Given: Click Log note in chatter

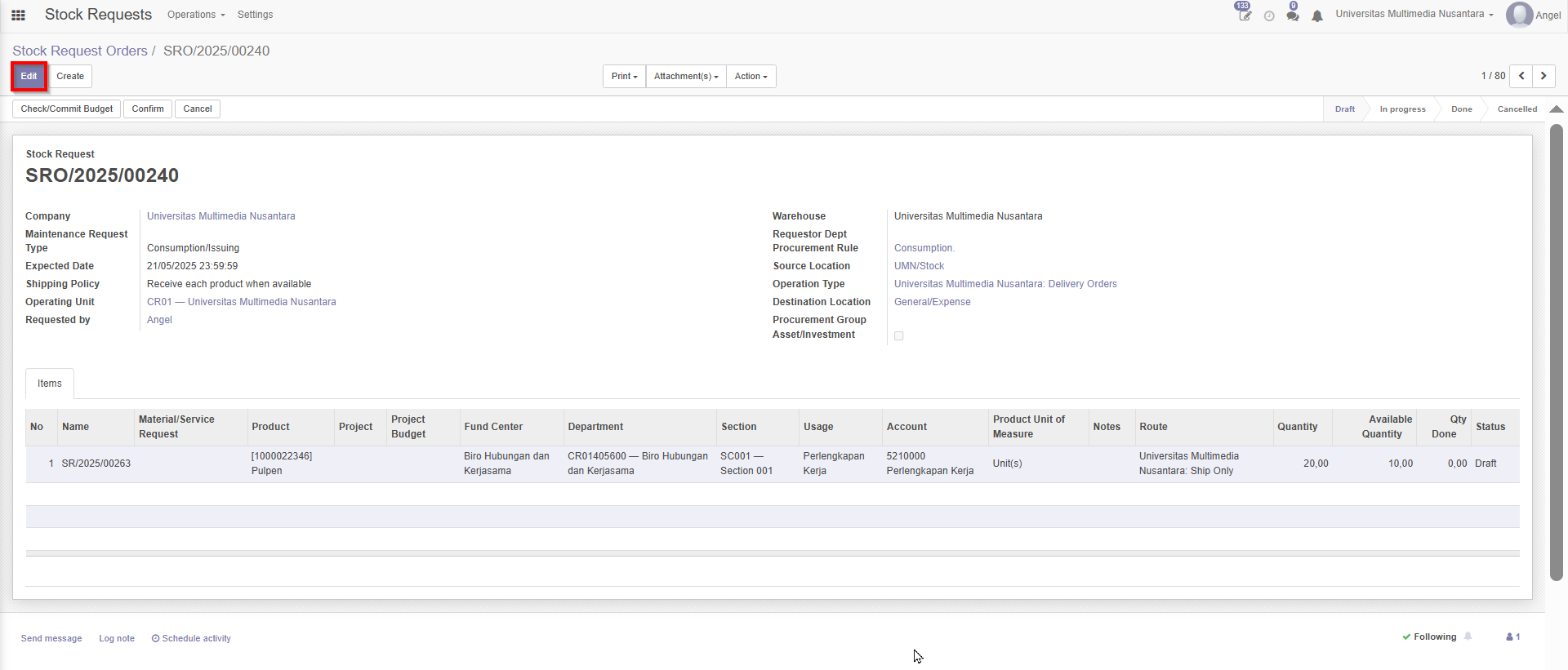Looking at the screenshot, I should click(117, 638).
